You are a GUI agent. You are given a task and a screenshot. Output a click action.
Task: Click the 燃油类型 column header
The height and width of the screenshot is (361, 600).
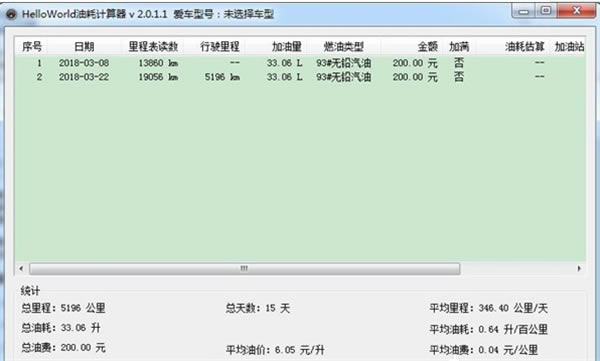[x=344, y=47]
